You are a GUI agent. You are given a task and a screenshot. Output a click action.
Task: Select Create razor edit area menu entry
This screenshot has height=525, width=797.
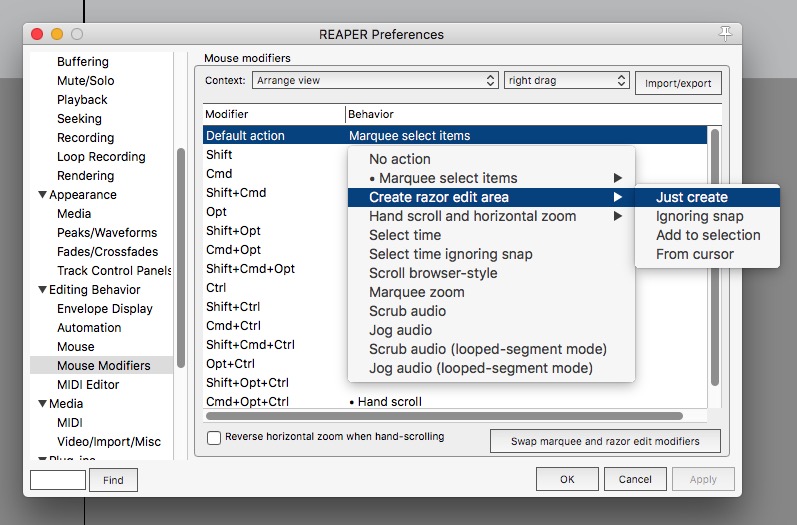(491, 197)
